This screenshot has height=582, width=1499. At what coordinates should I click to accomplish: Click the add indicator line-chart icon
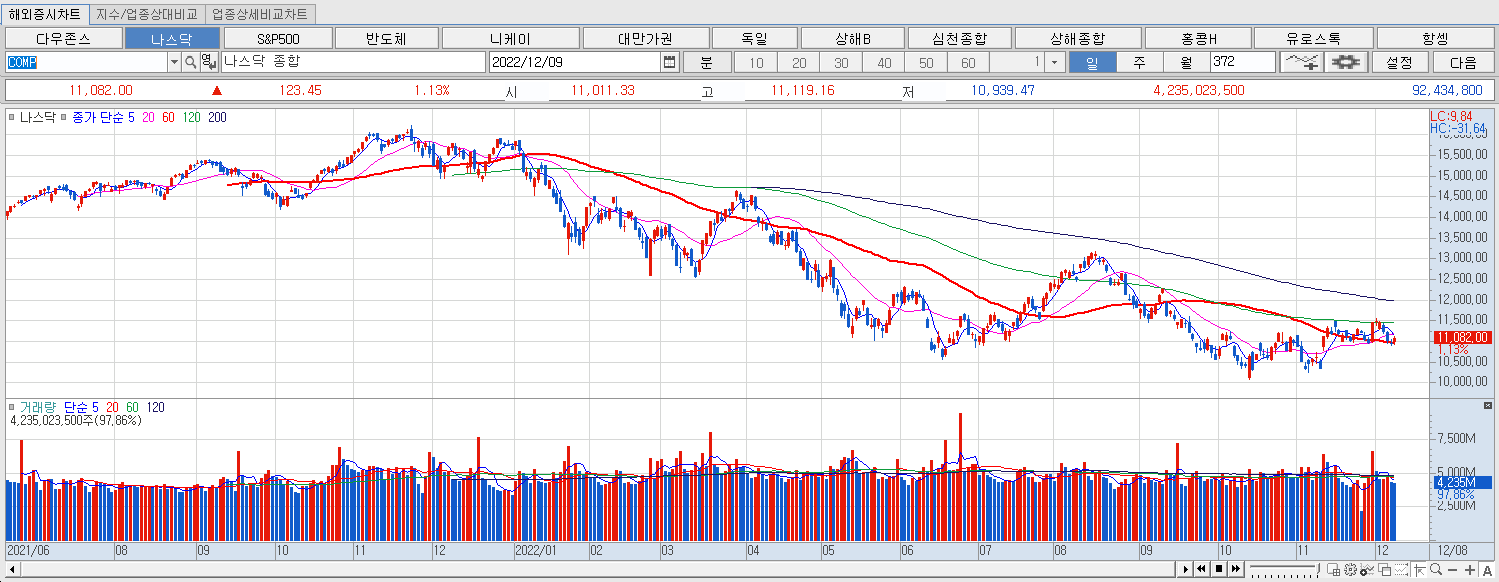pyautogui.click(x=1301, y=62)
